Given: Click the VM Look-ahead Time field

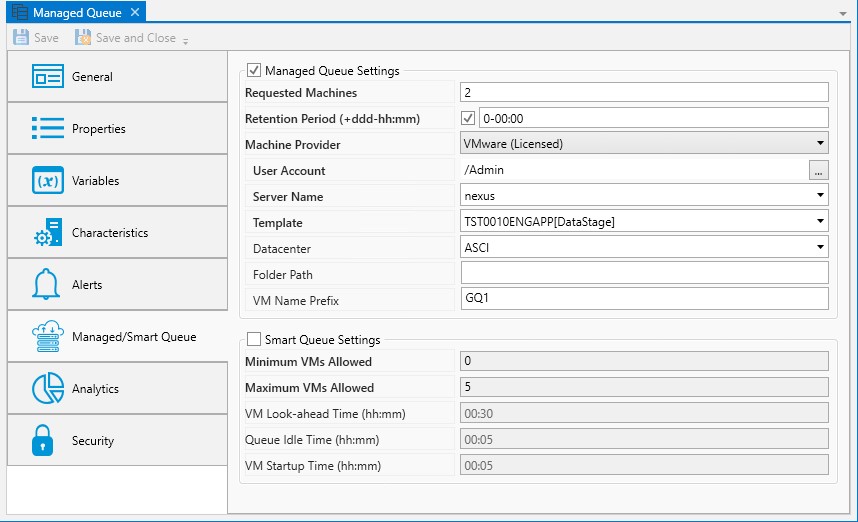Looking at the screenshot, I should click(644, 413).
